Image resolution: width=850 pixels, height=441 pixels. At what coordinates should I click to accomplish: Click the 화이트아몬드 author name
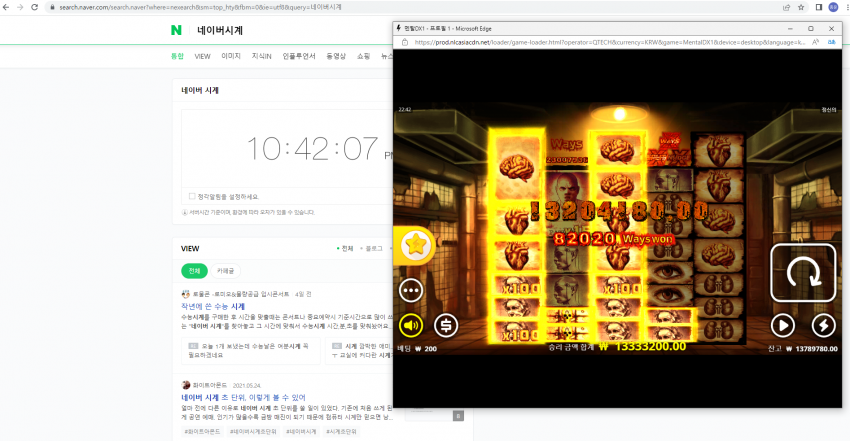coord(210,385)
